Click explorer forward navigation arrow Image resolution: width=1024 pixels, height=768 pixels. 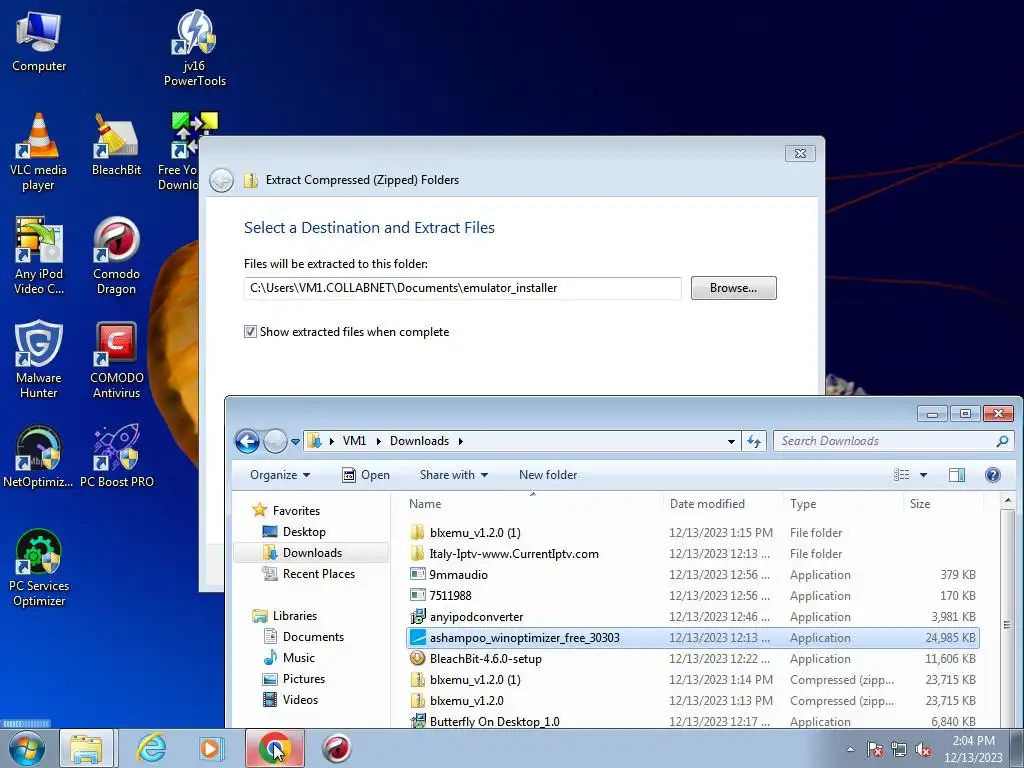click(275, 441)
